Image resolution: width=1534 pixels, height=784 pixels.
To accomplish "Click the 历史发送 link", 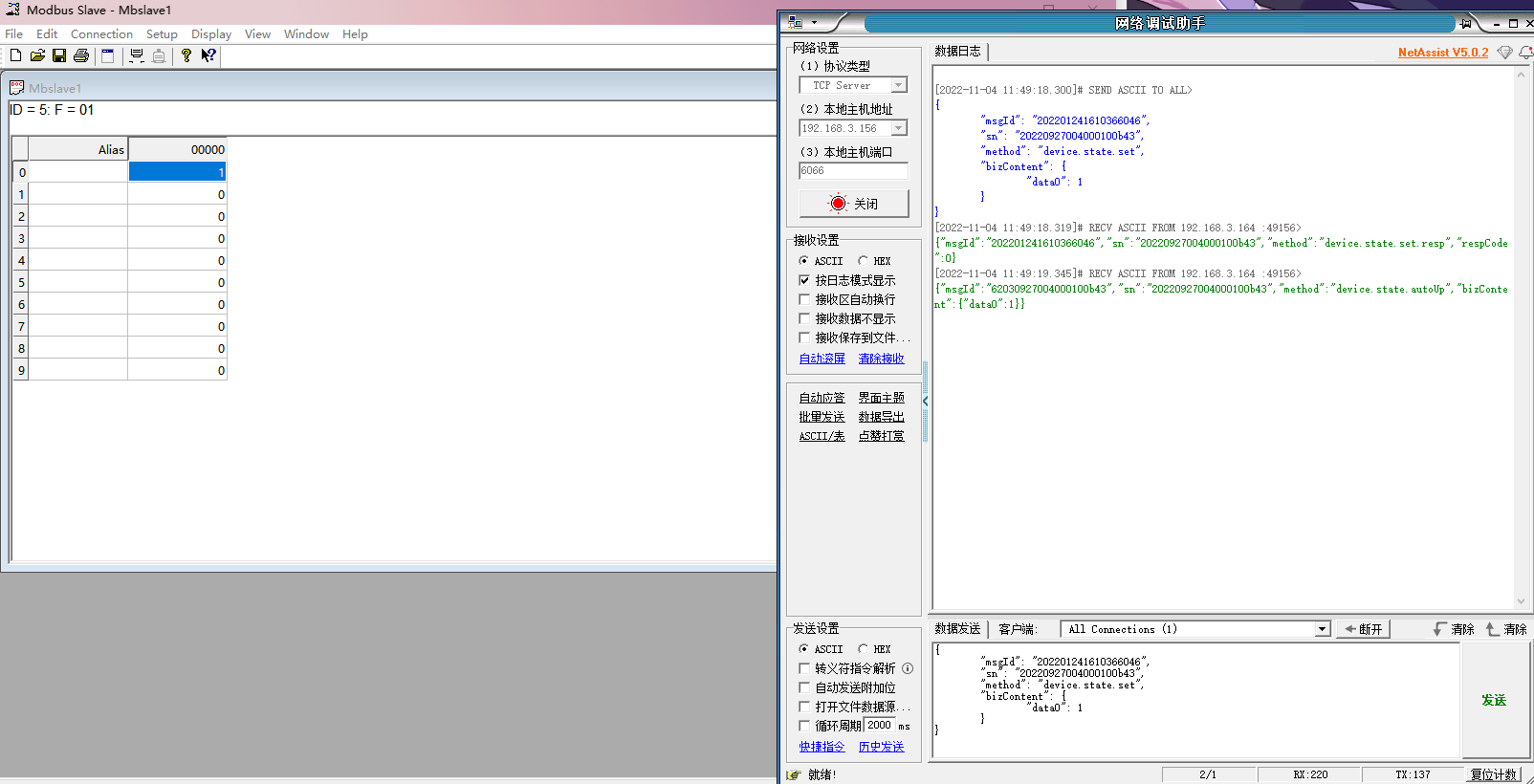I will pyautogui.click(x=882, y=747).
